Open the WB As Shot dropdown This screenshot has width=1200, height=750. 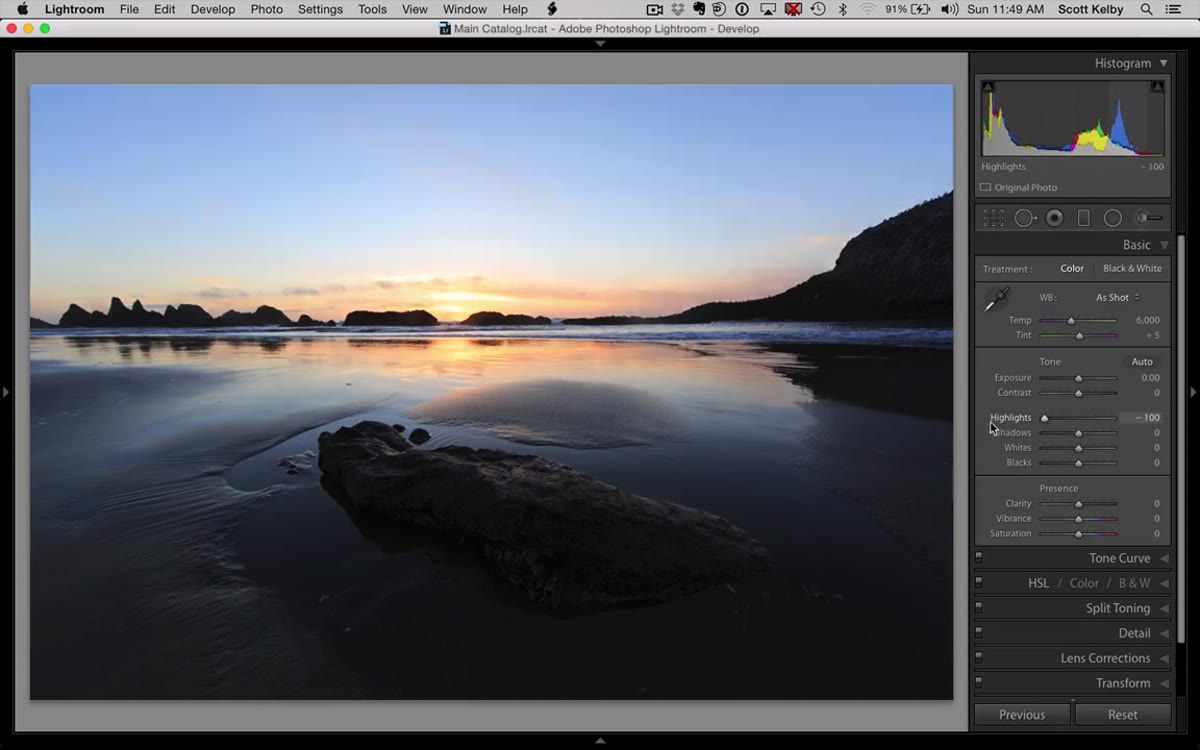coord(1117,297)
